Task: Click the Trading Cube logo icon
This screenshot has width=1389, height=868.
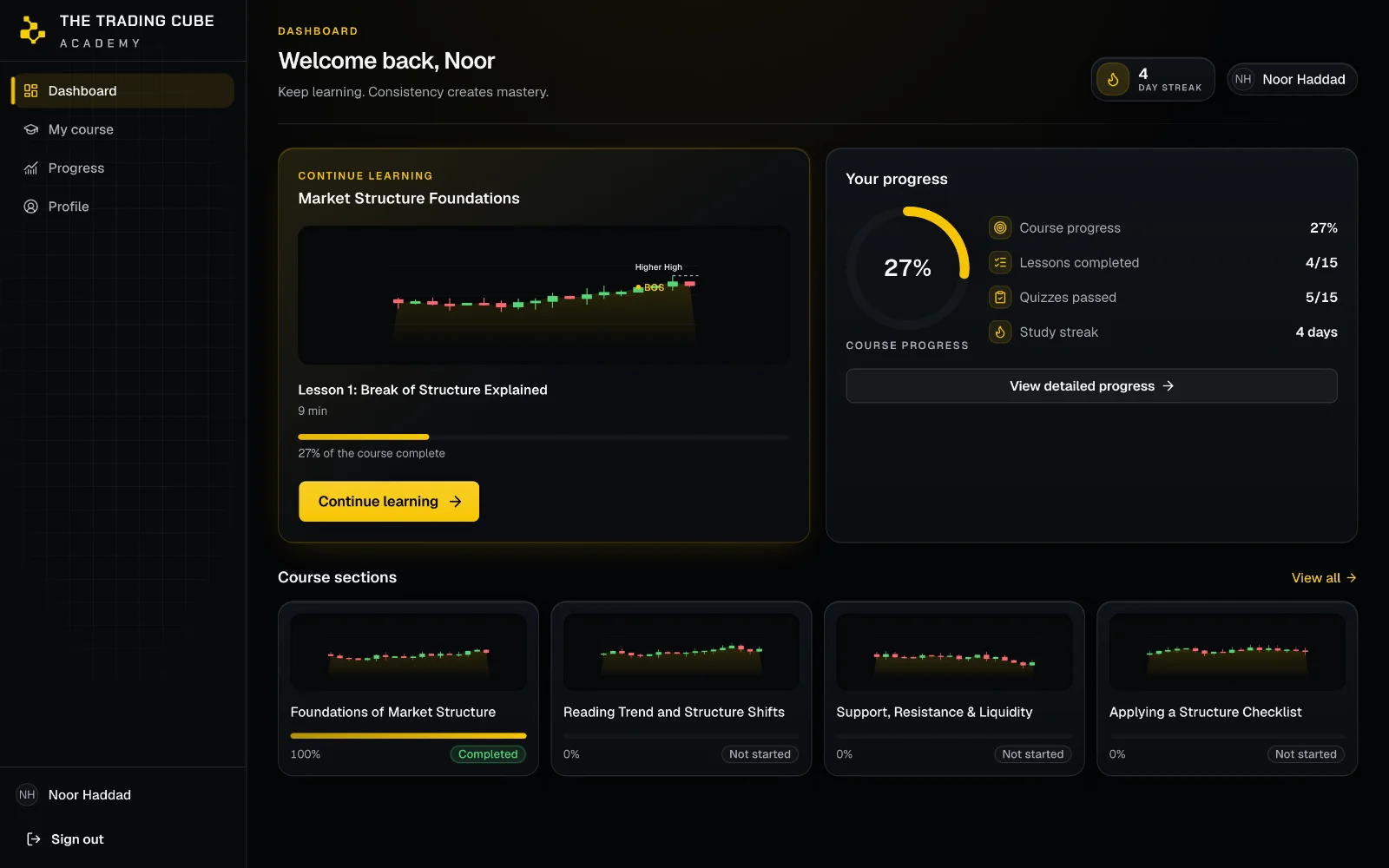Action: 32,30
